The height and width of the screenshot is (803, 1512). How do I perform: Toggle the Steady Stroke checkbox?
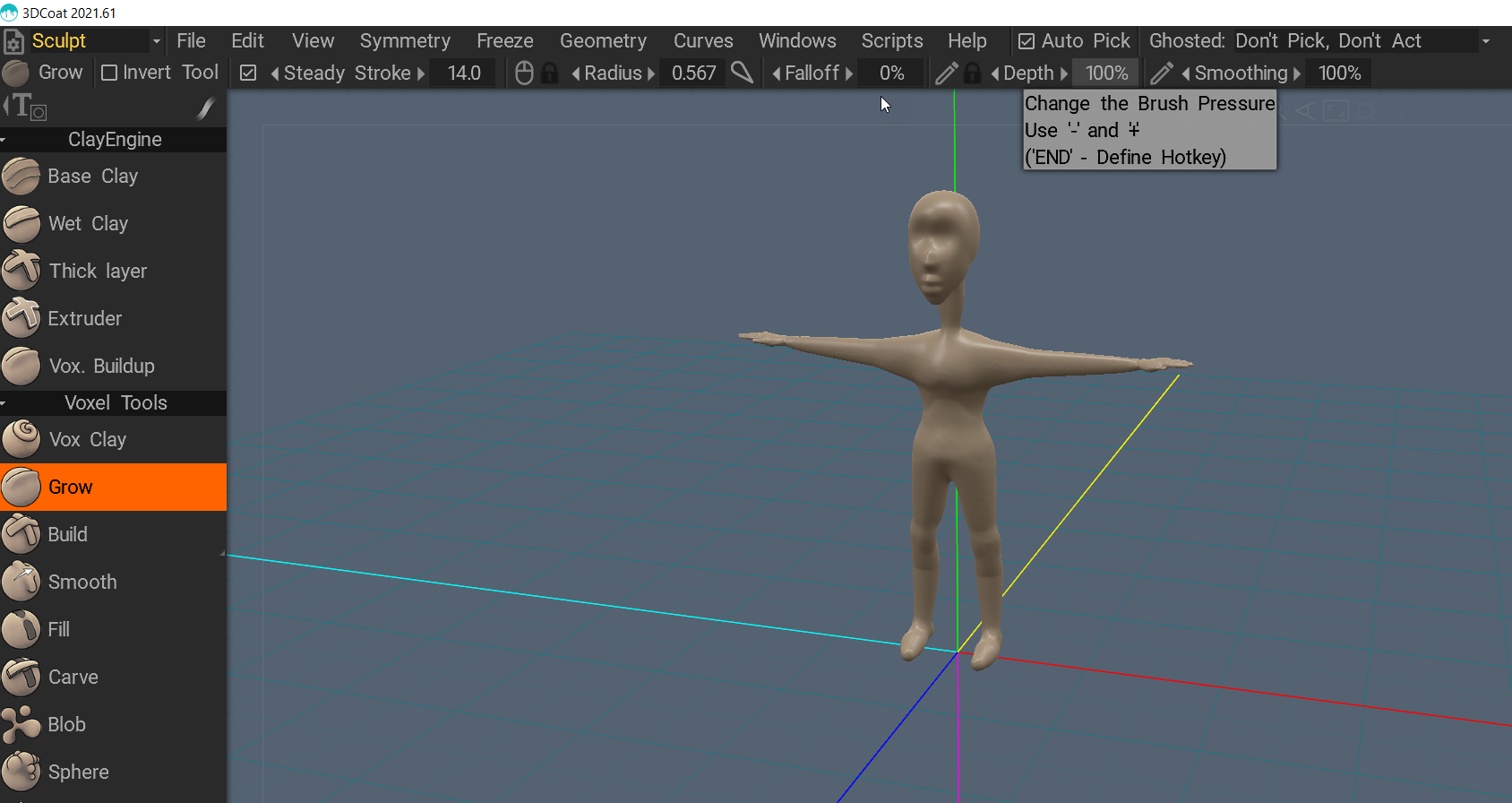pos(249,73)
